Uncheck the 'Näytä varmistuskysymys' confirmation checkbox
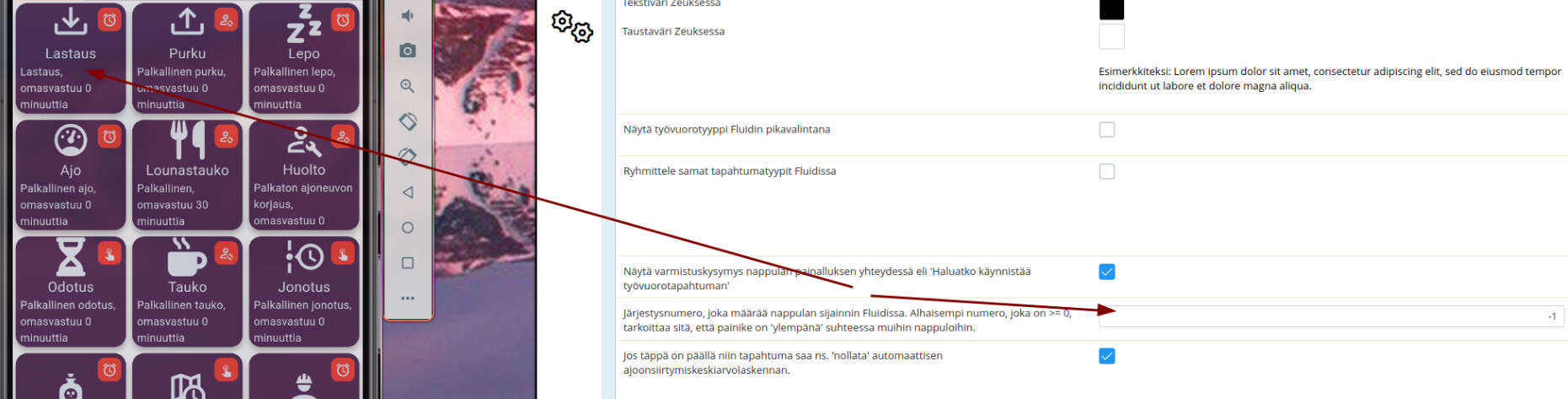Screen dimensions: 1568x399 [x=1107, y=272]
